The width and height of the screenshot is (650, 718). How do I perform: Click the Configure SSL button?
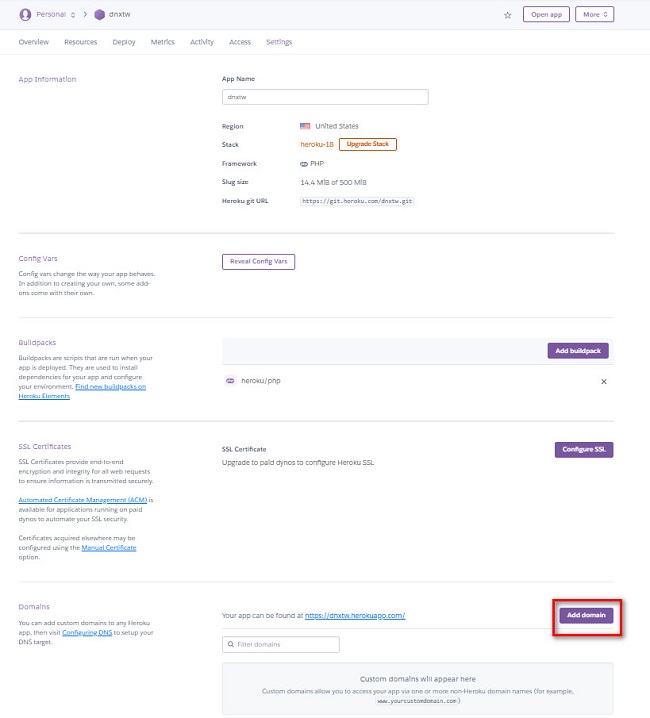point(584,450)
